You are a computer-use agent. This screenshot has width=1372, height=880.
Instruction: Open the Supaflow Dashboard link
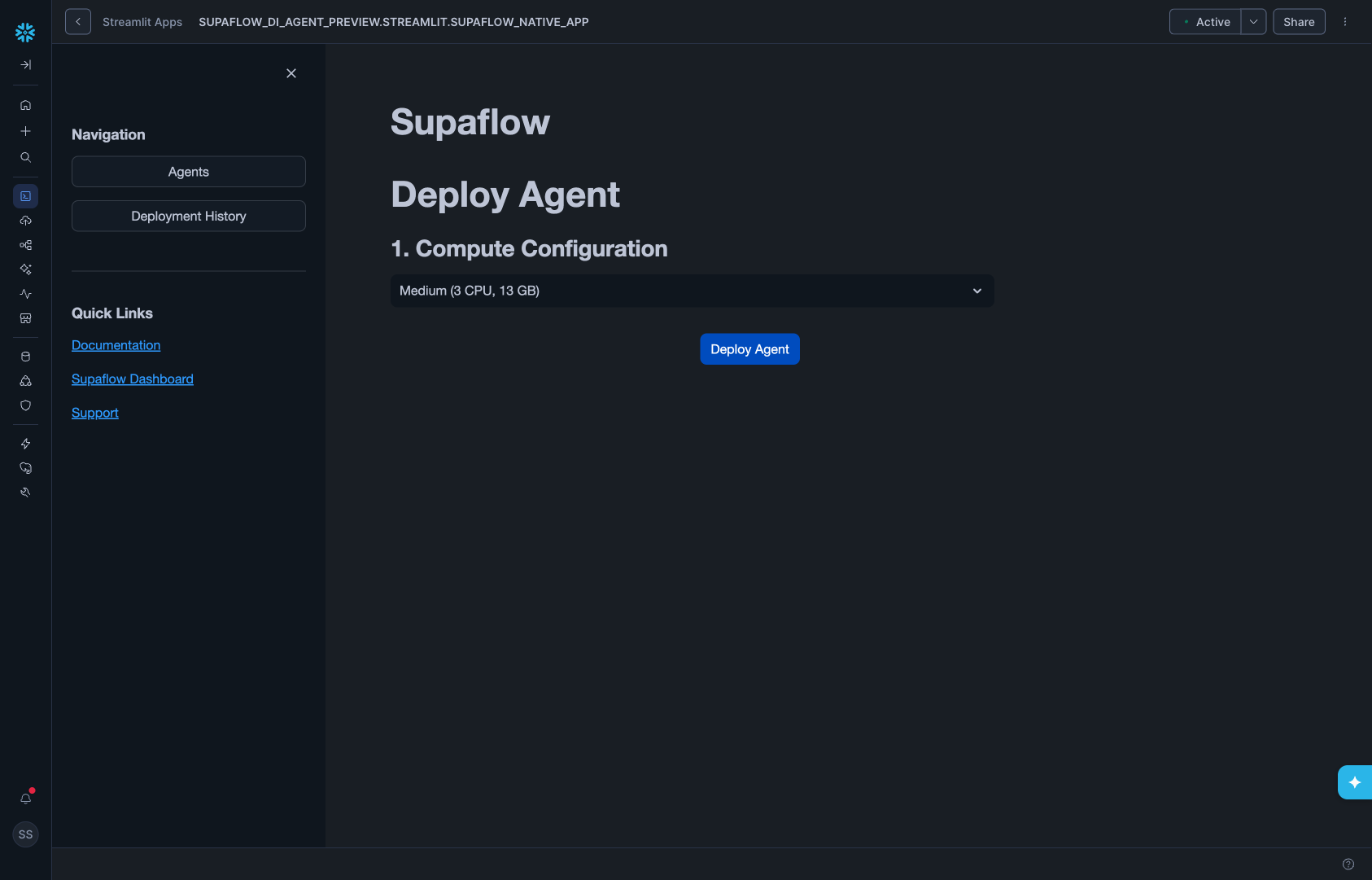click(133, 379)
